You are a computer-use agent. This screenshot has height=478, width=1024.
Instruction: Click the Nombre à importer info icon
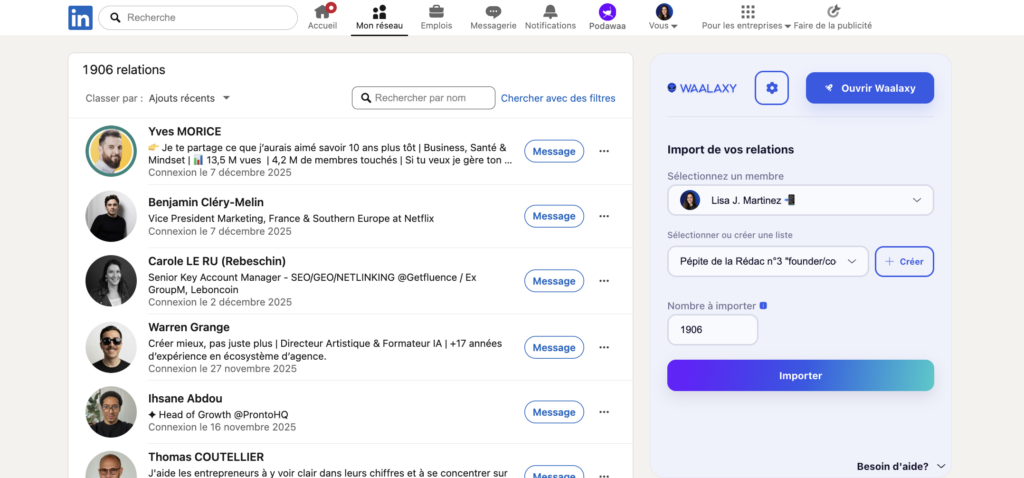(x=763, y=306)
